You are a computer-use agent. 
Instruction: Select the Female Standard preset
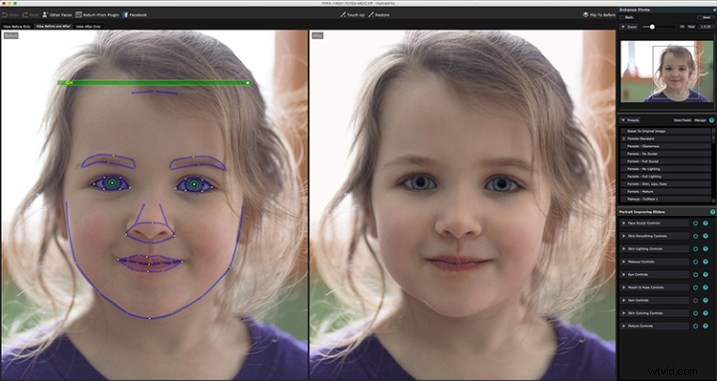pyautogui.click(x=665, y=139)
